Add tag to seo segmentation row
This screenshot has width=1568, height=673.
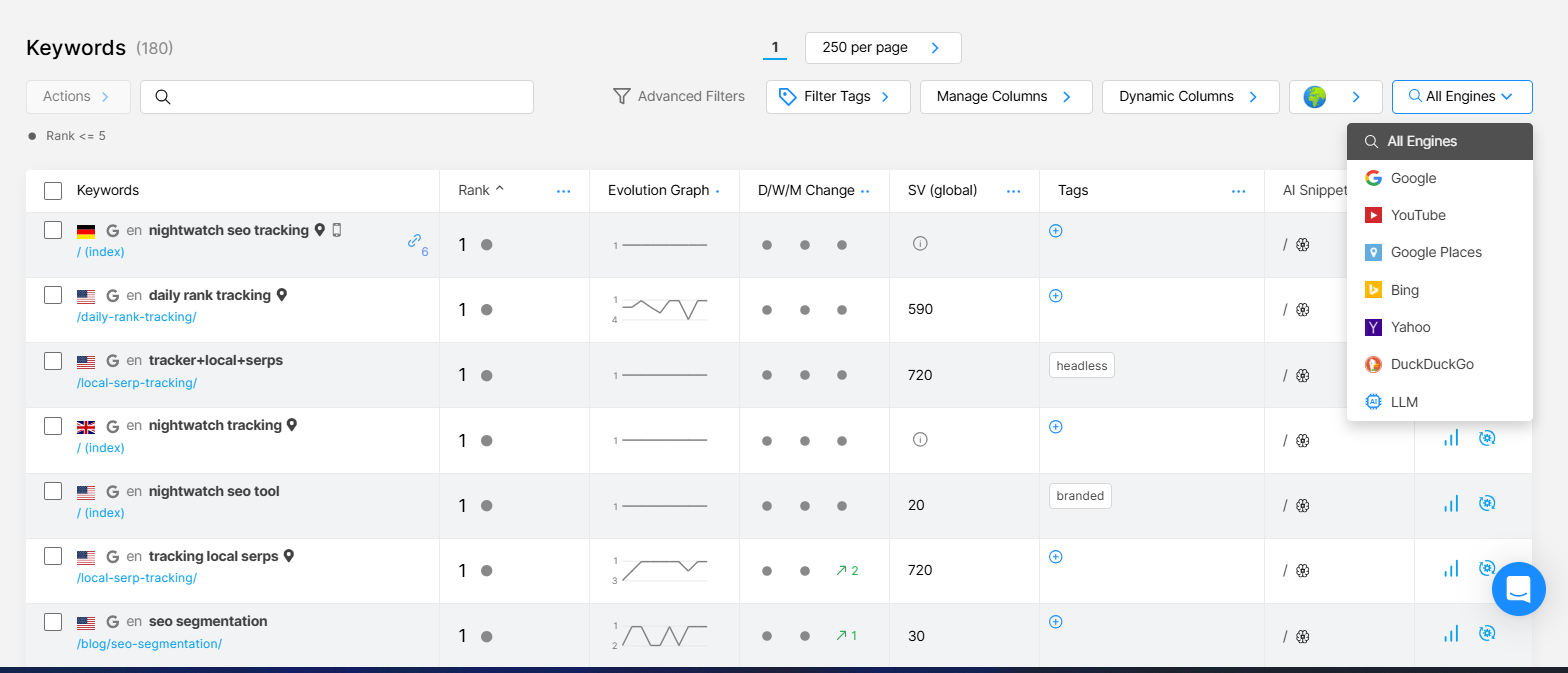1055,621
